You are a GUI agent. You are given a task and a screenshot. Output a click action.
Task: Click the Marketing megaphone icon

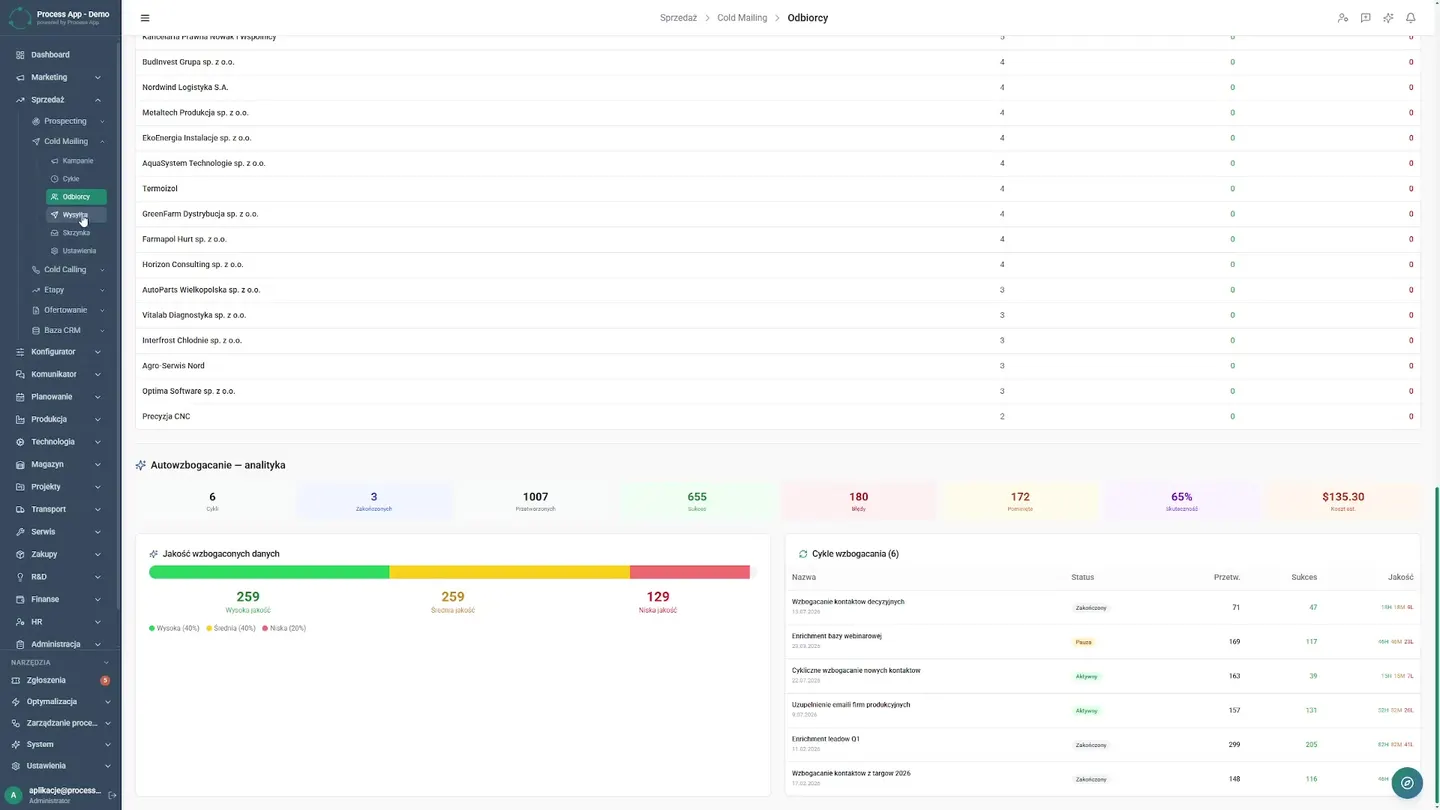tap(20, 77)
